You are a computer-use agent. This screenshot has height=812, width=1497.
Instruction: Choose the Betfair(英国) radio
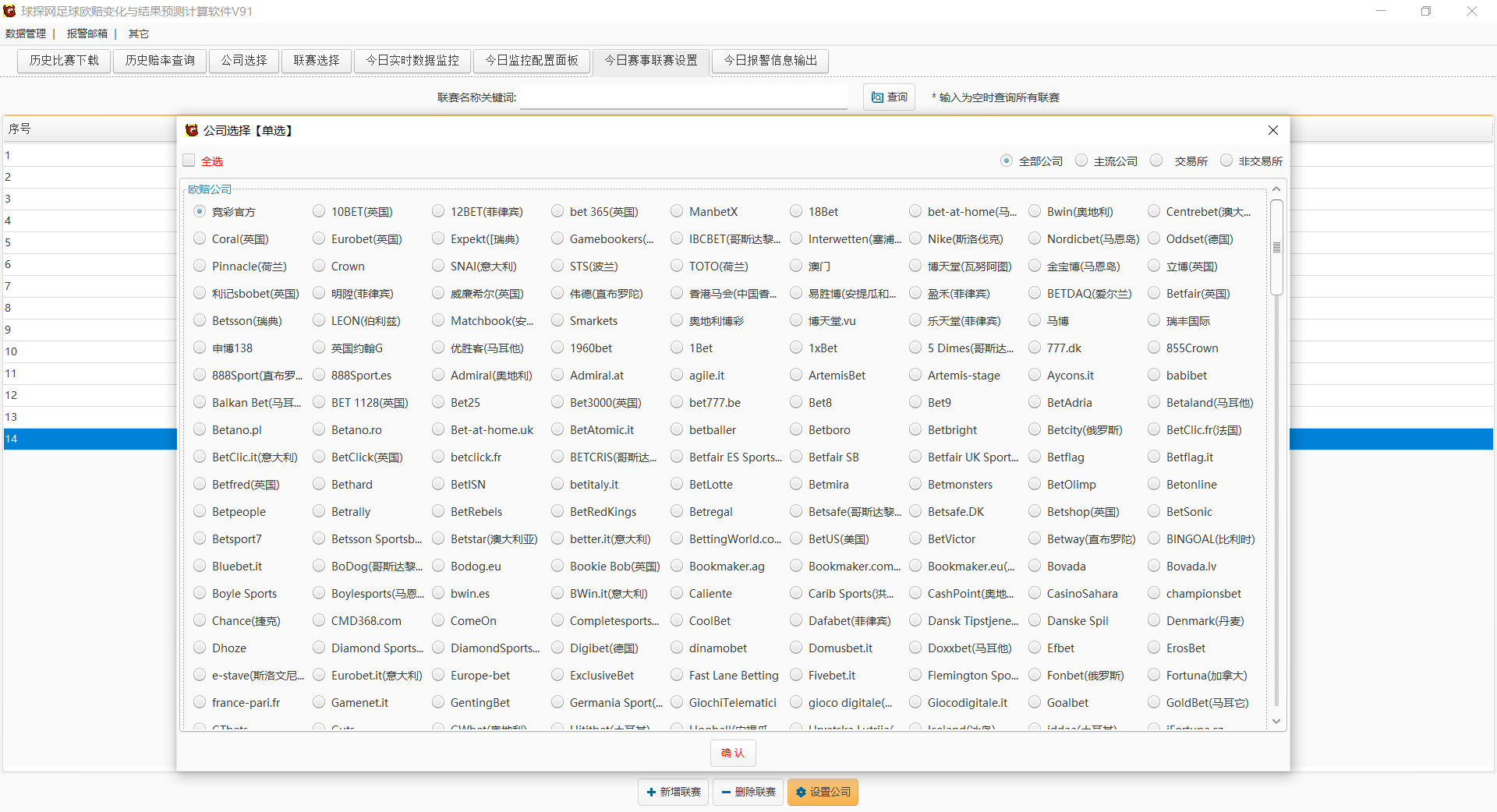click(x=1154, y=293)
